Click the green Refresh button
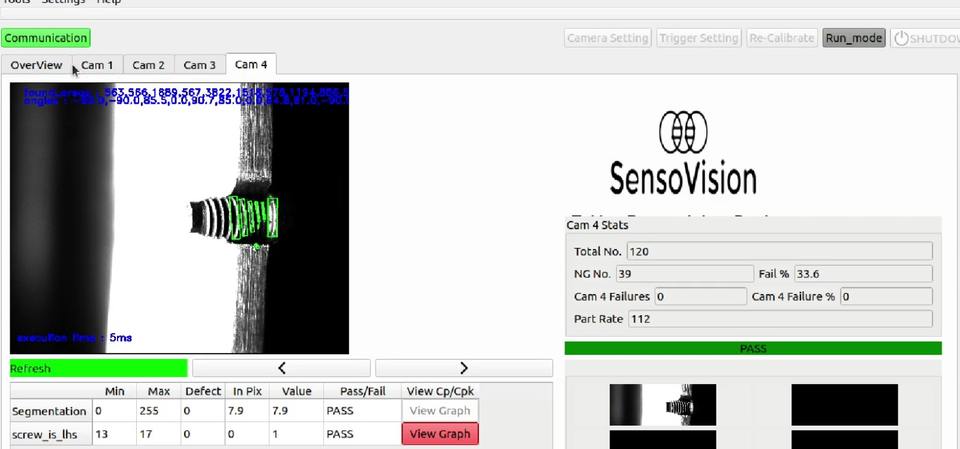The image size is (960, 449). (x=99, y=368)
